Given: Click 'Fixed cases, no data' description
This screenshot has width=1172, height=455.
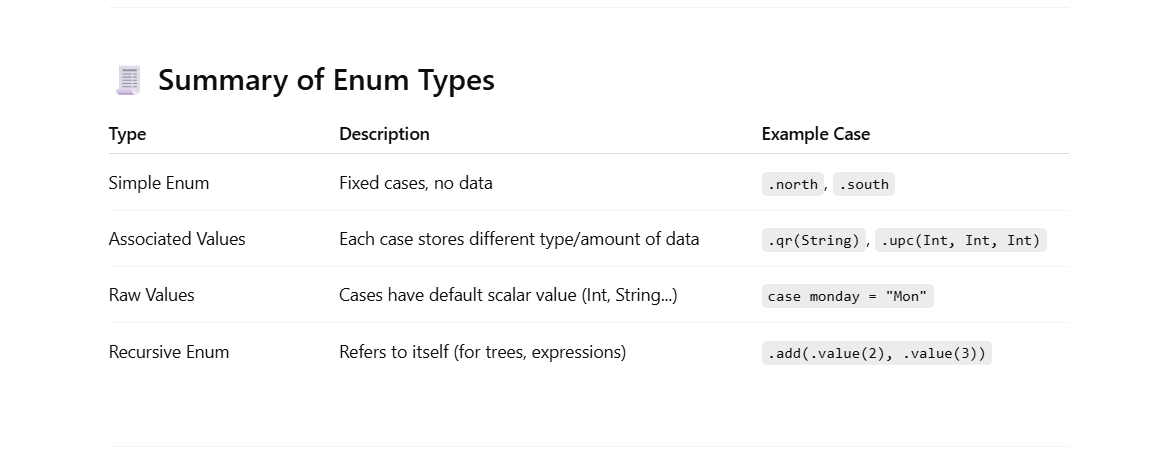Looking at the screenshot, I should tap(416, 183).
